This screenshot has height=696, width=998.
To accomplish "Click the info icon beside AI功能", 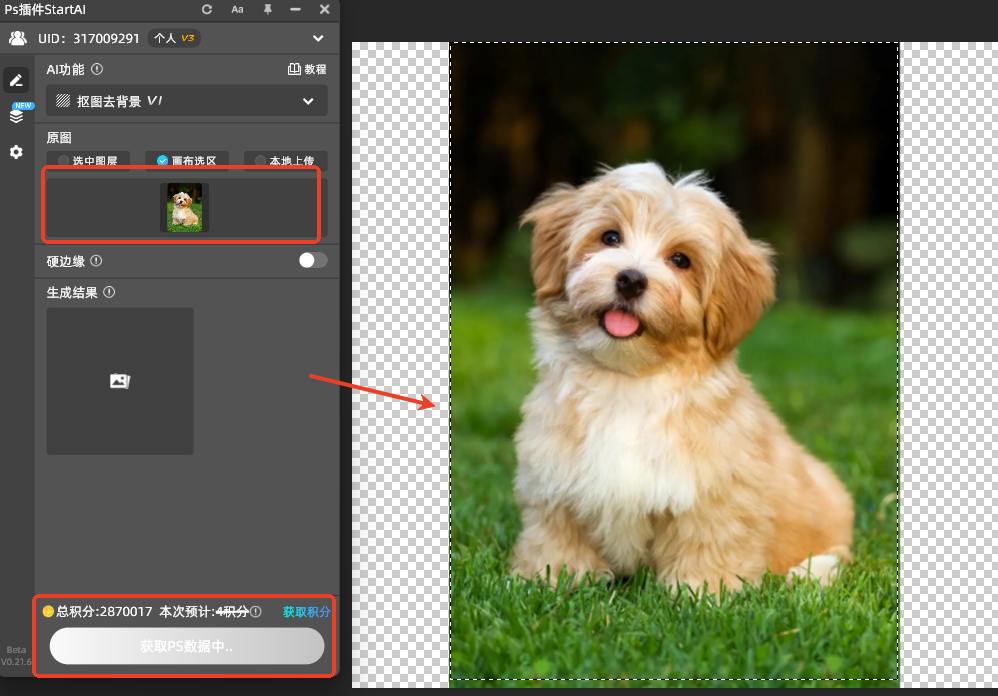I will [97, 70].
